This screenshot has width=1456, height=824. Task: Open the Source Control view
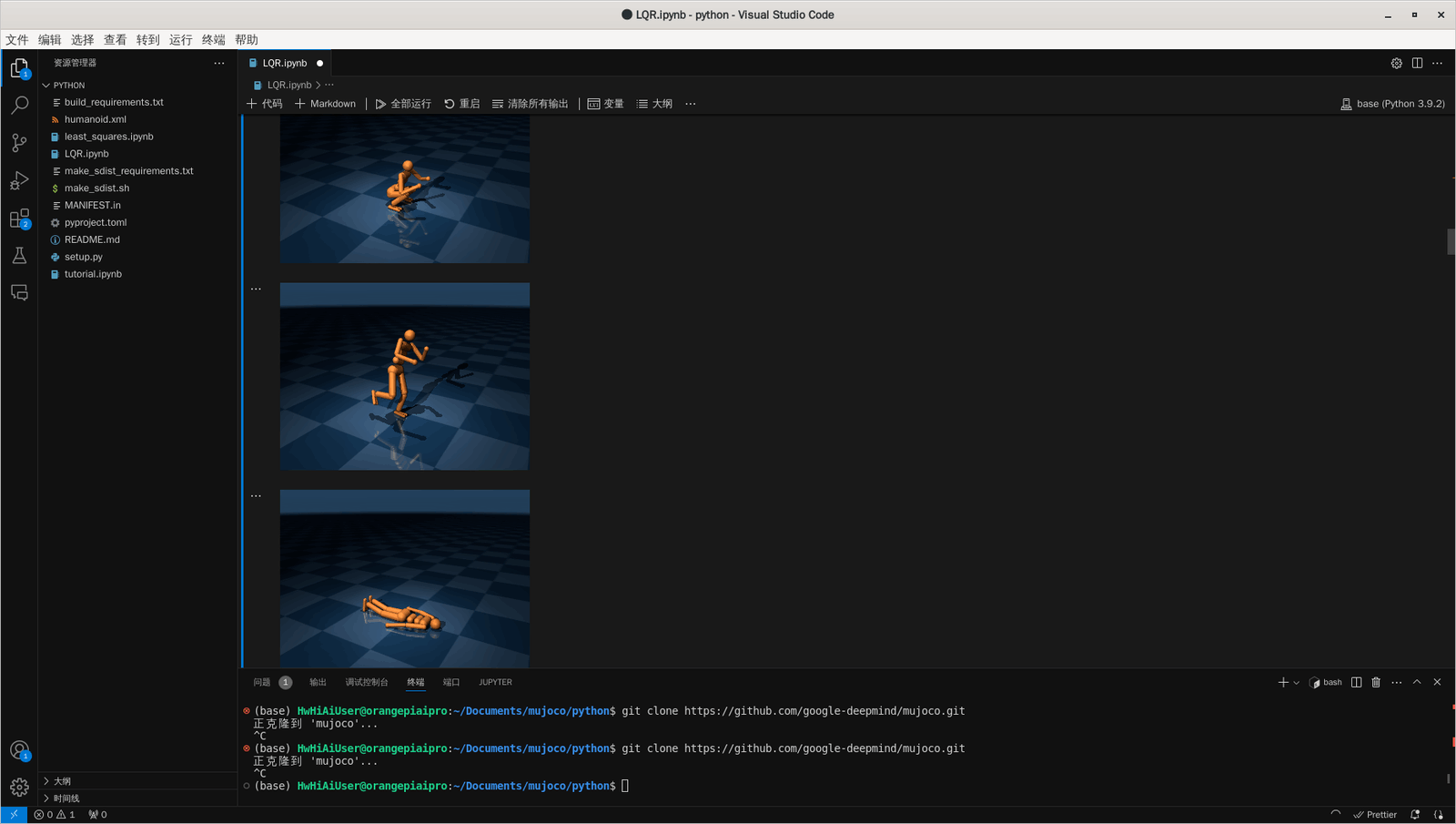[x=19, y=143]
